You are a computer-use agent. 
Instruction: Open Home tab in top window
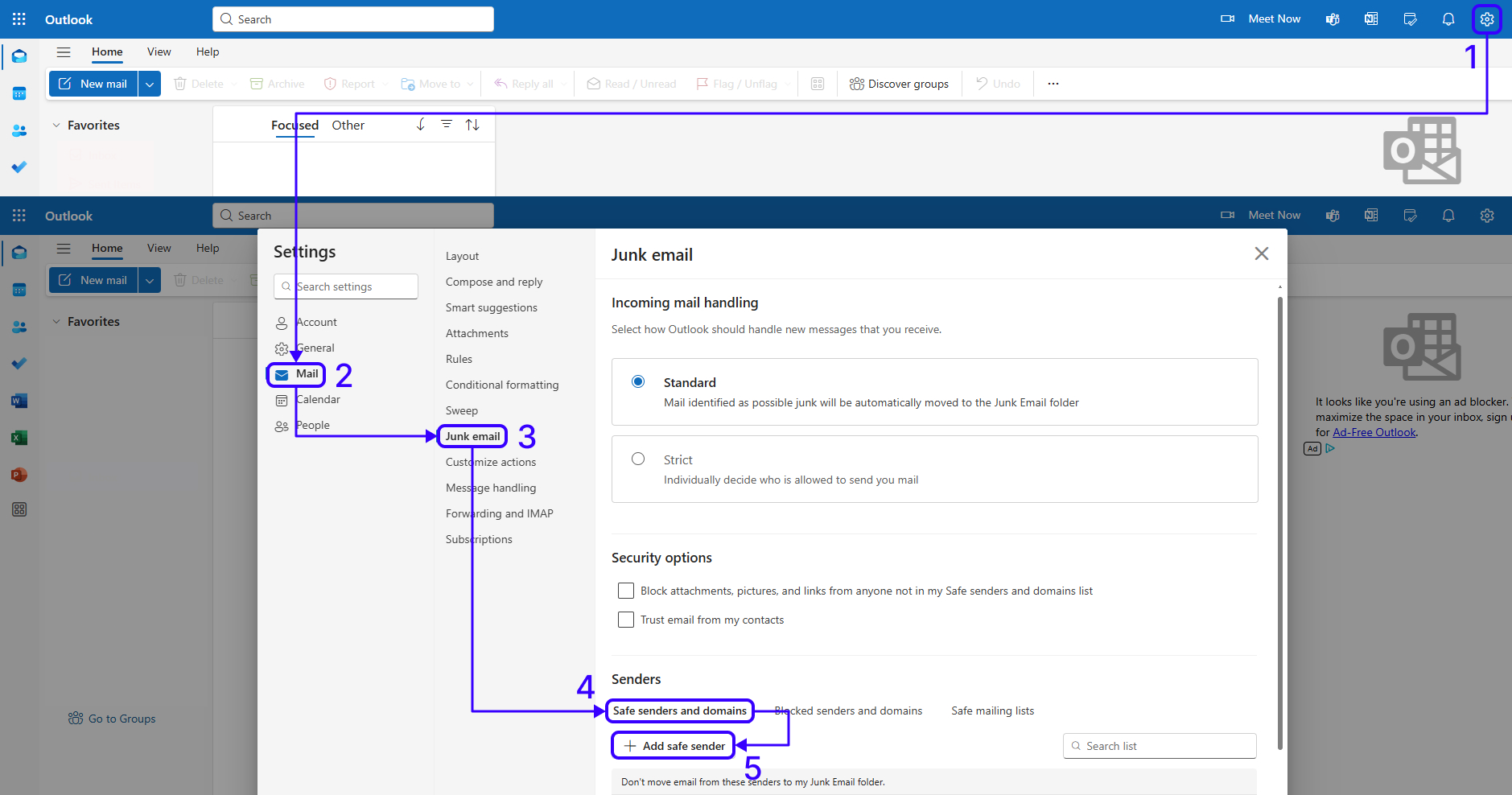click(x=107, y=52)
